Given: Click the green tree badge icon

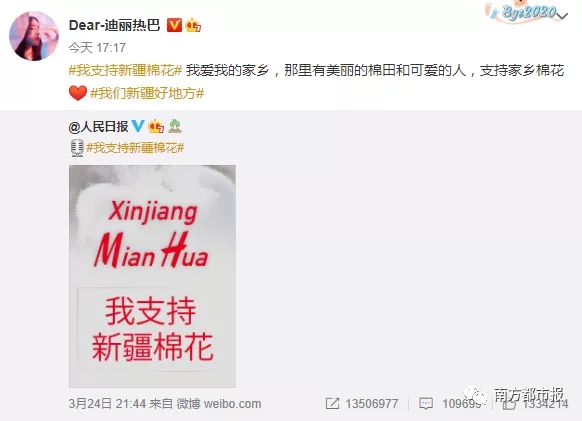Looking at the screenshot, I should [175, 126].
